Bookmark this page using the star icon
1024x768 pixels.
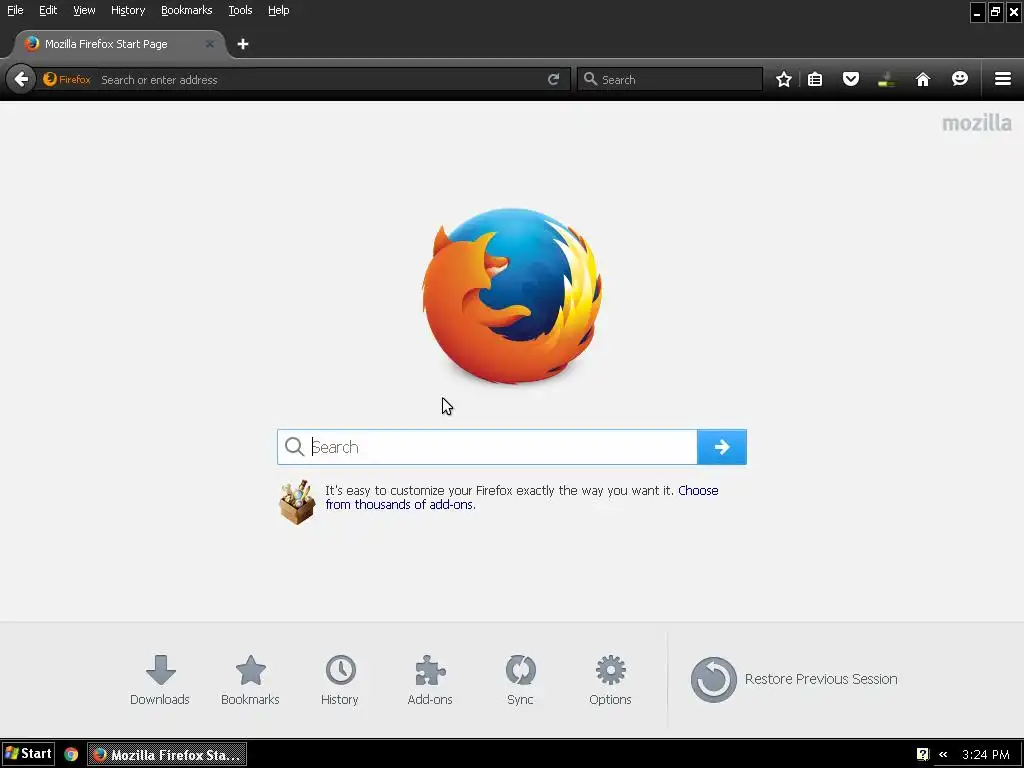click(784, 80)
